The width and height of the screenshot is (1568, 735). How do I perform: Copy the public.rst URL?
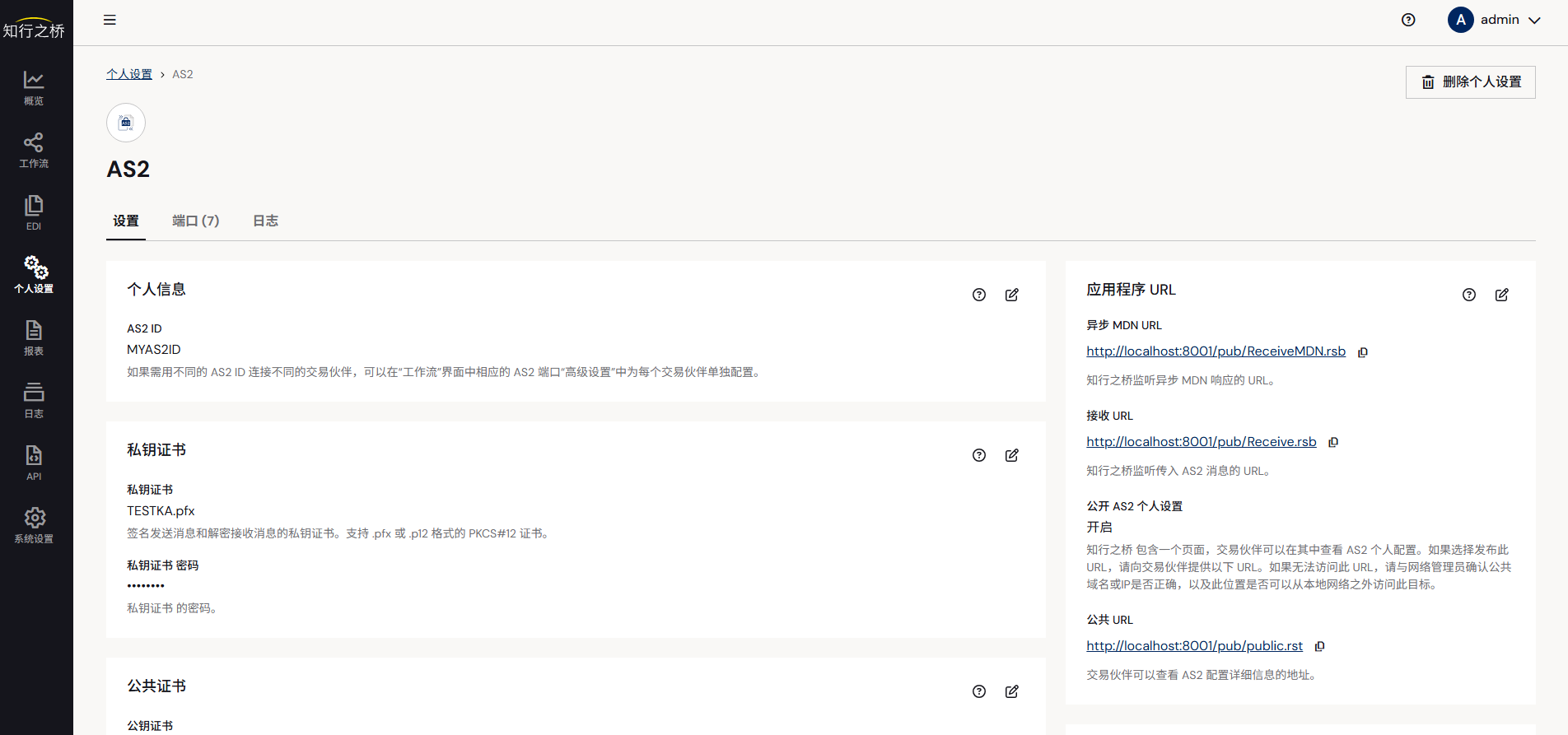pyautogui.click(x=1320, y=647)
